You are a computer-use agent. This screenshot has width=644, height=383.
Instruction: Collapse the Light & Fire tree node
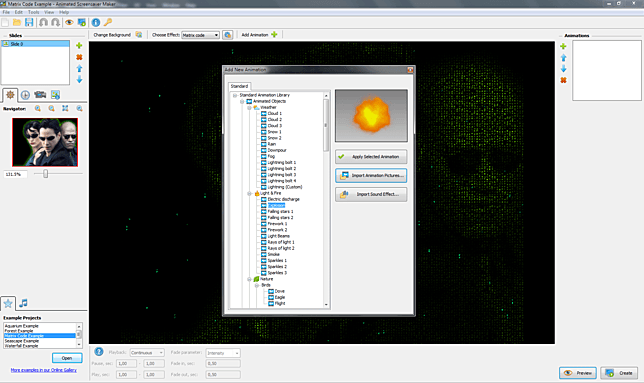click(249, 193)
